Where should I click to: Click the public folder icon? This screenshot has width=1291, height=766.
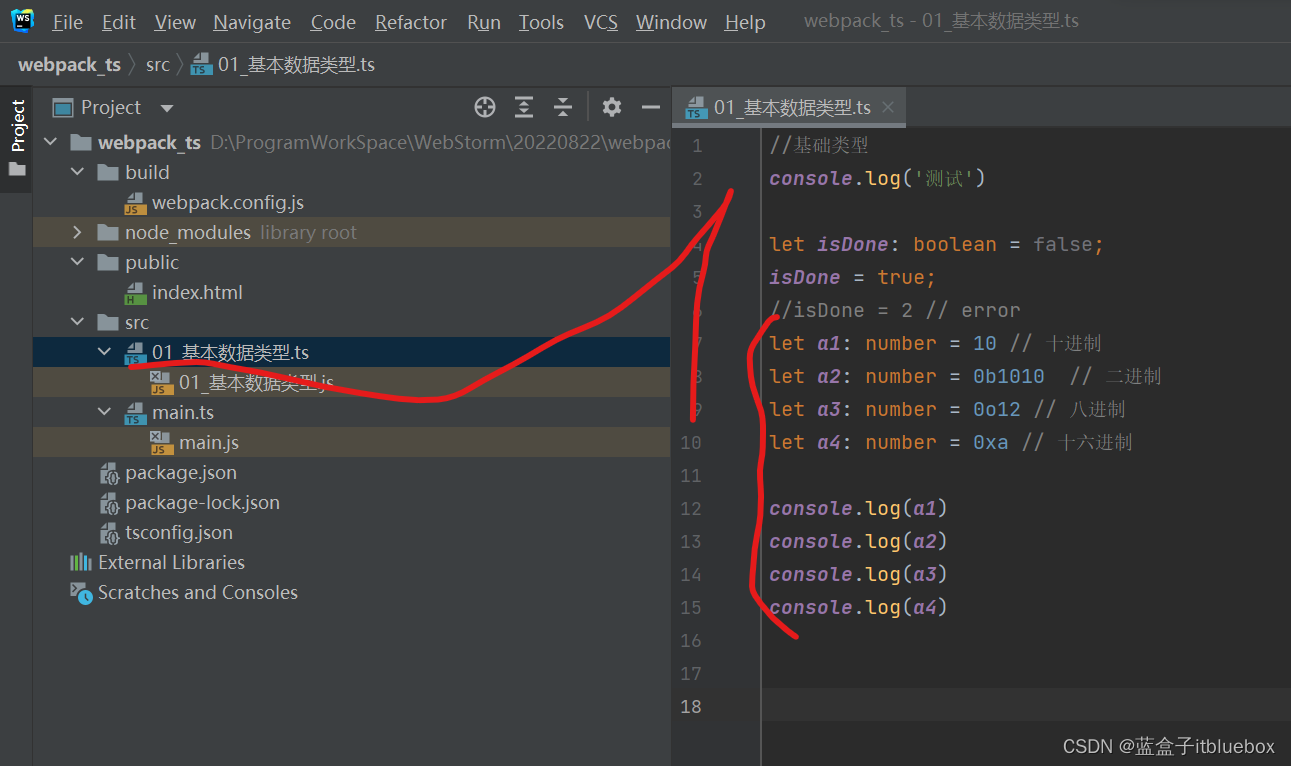[108, 263]
